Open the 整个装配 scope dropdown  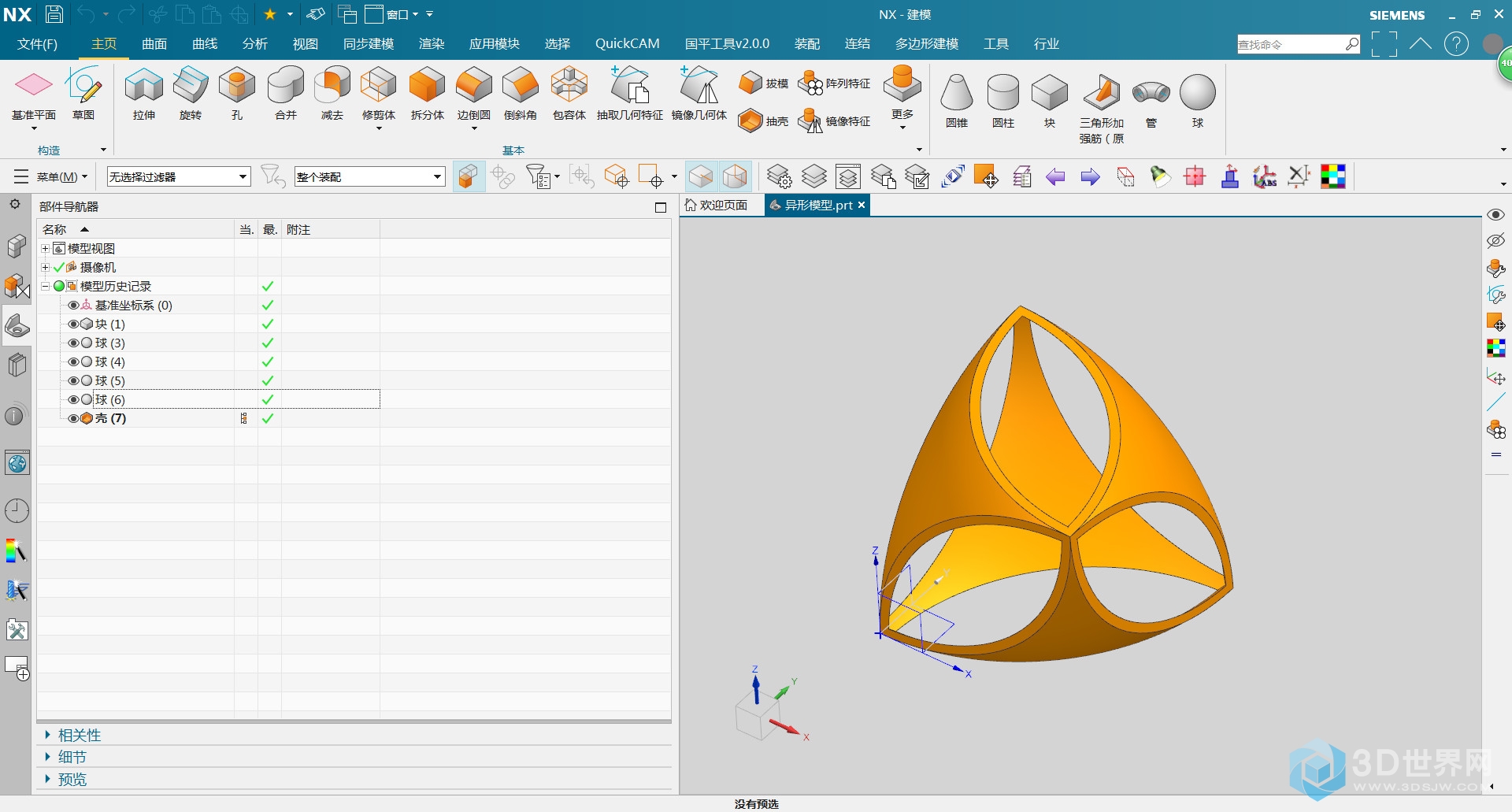pos(369,176)
